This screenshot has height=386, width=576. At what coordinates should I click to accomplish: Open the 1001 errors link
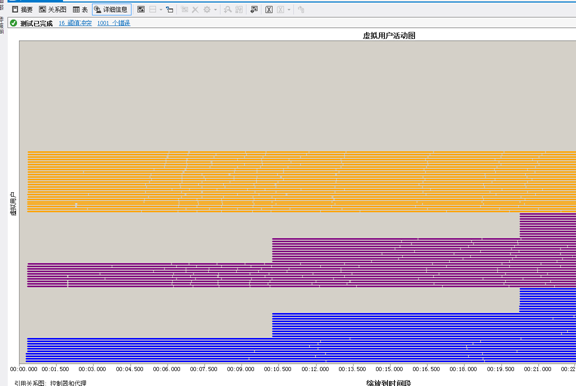[x=114, y=23]
